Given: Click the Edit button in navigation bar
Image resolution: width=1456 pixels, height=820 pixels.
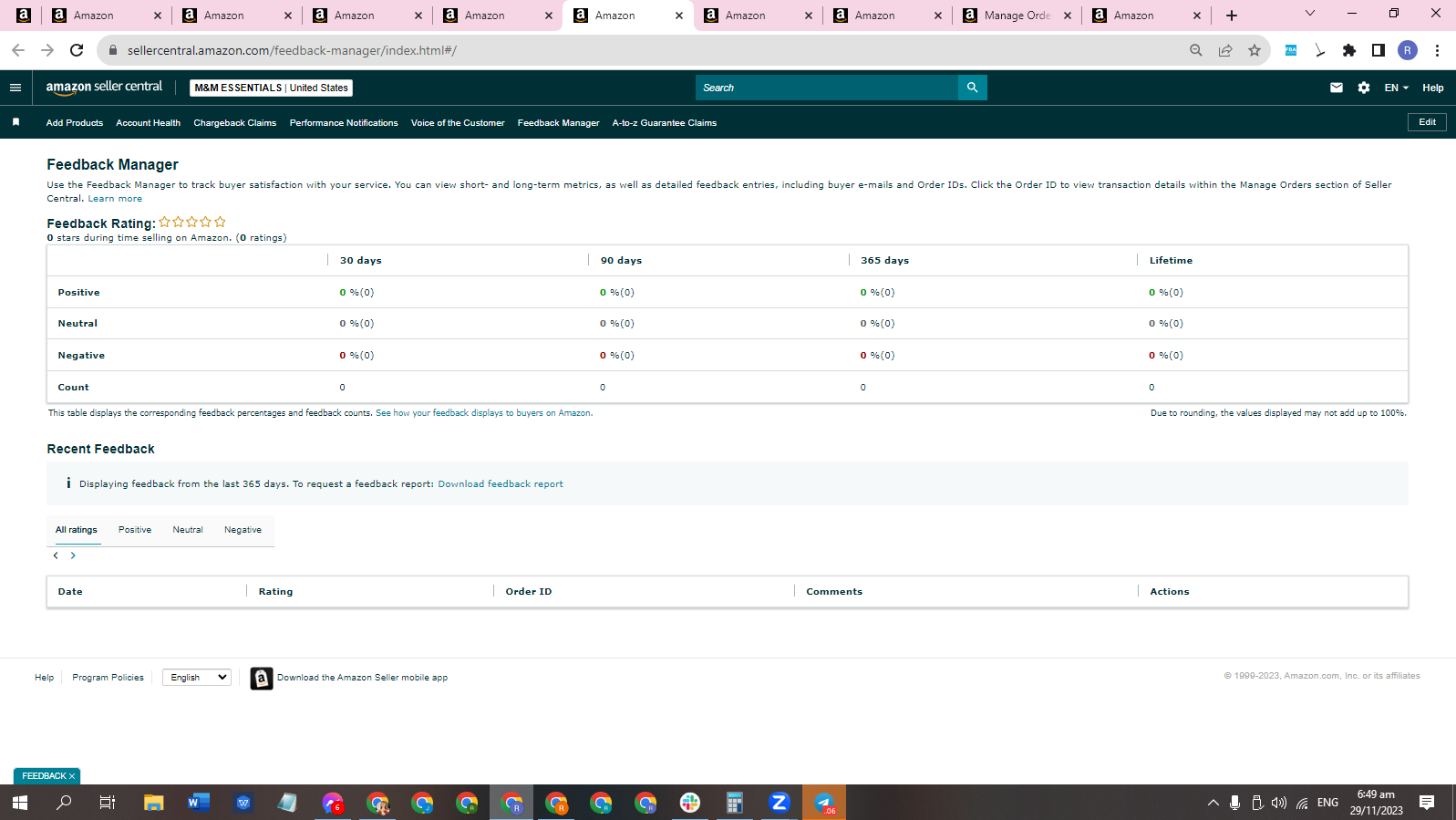Looking at the screenshot, I should coord(1427,122).
